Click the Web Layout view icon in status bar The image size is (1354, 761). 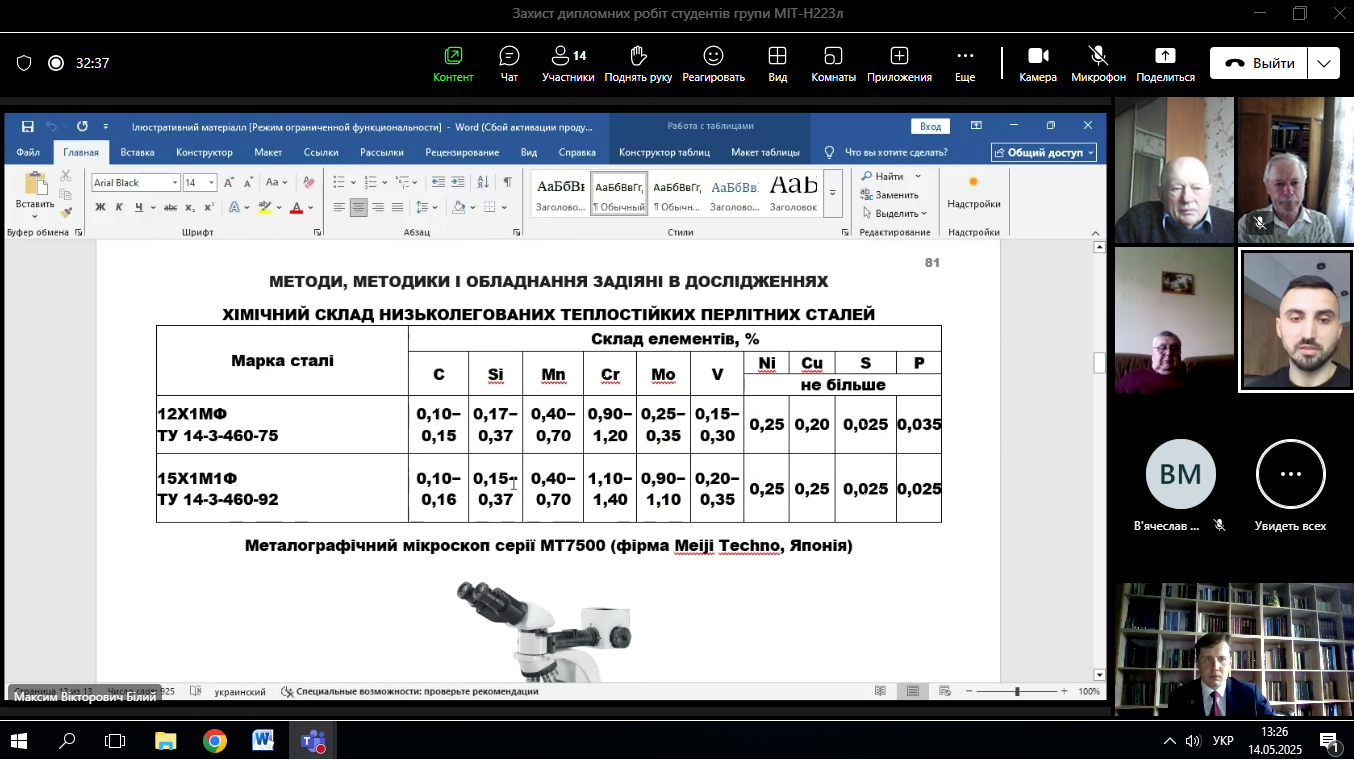945,691
